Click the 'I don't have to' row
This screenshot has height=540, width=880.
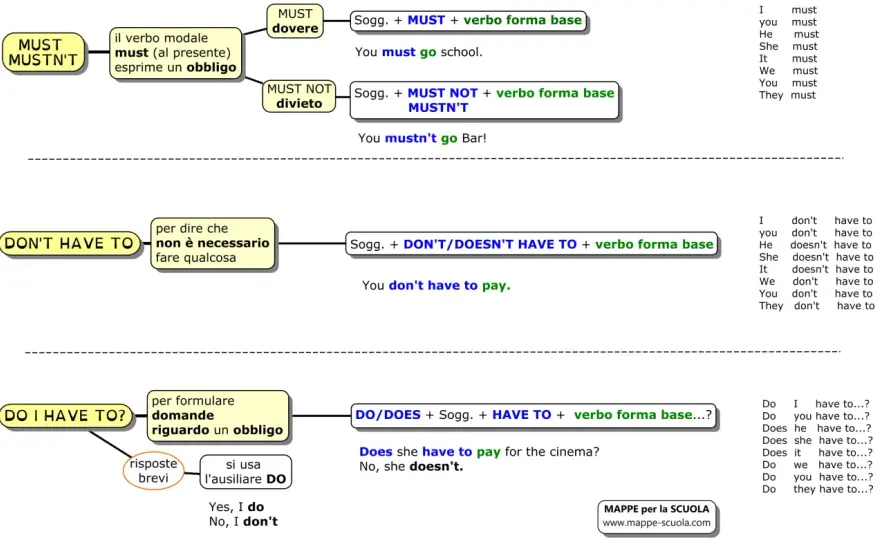pos(815,221)
